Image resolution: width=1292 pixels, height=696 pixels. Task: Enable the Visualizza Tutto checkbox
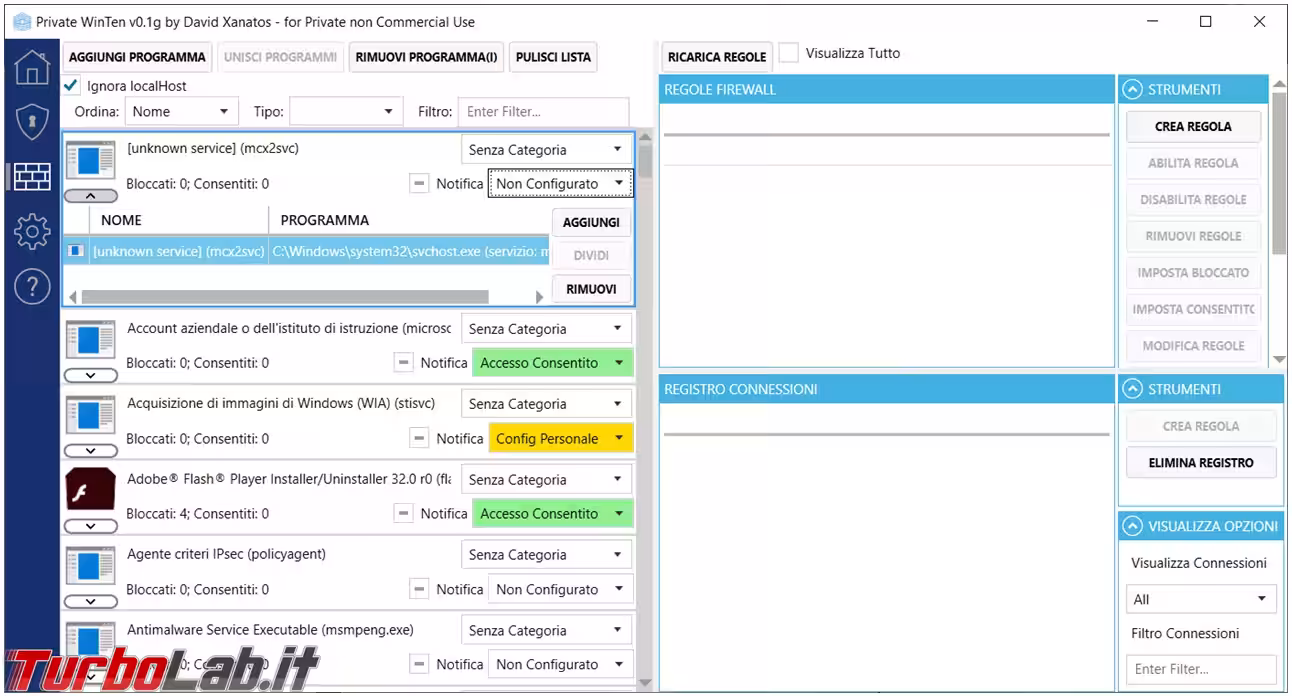[789, 54]
